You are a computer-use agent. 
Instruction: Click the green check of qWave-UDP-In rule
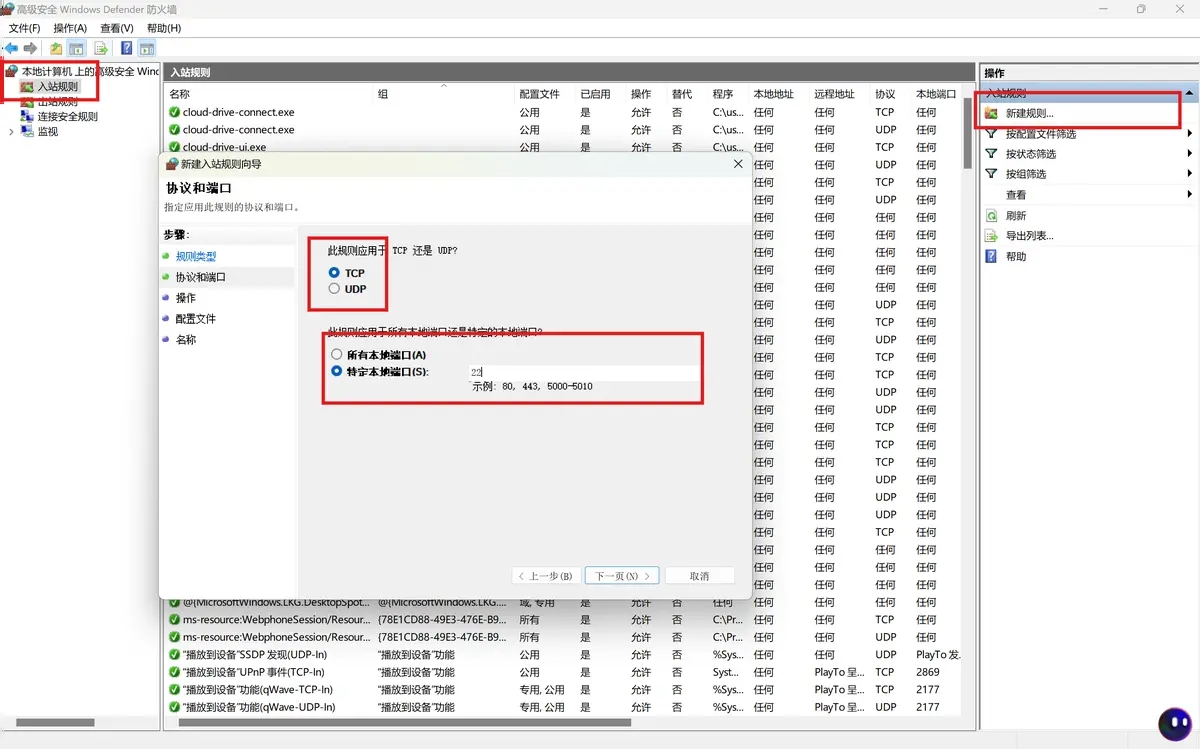point(174,707)
